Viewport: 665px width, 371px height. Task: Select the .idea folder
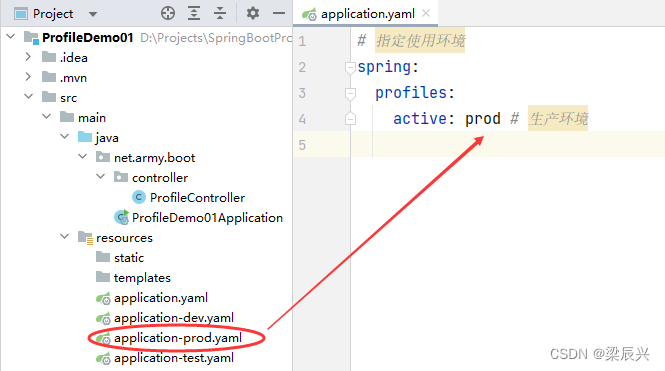[x=74, y=58]
